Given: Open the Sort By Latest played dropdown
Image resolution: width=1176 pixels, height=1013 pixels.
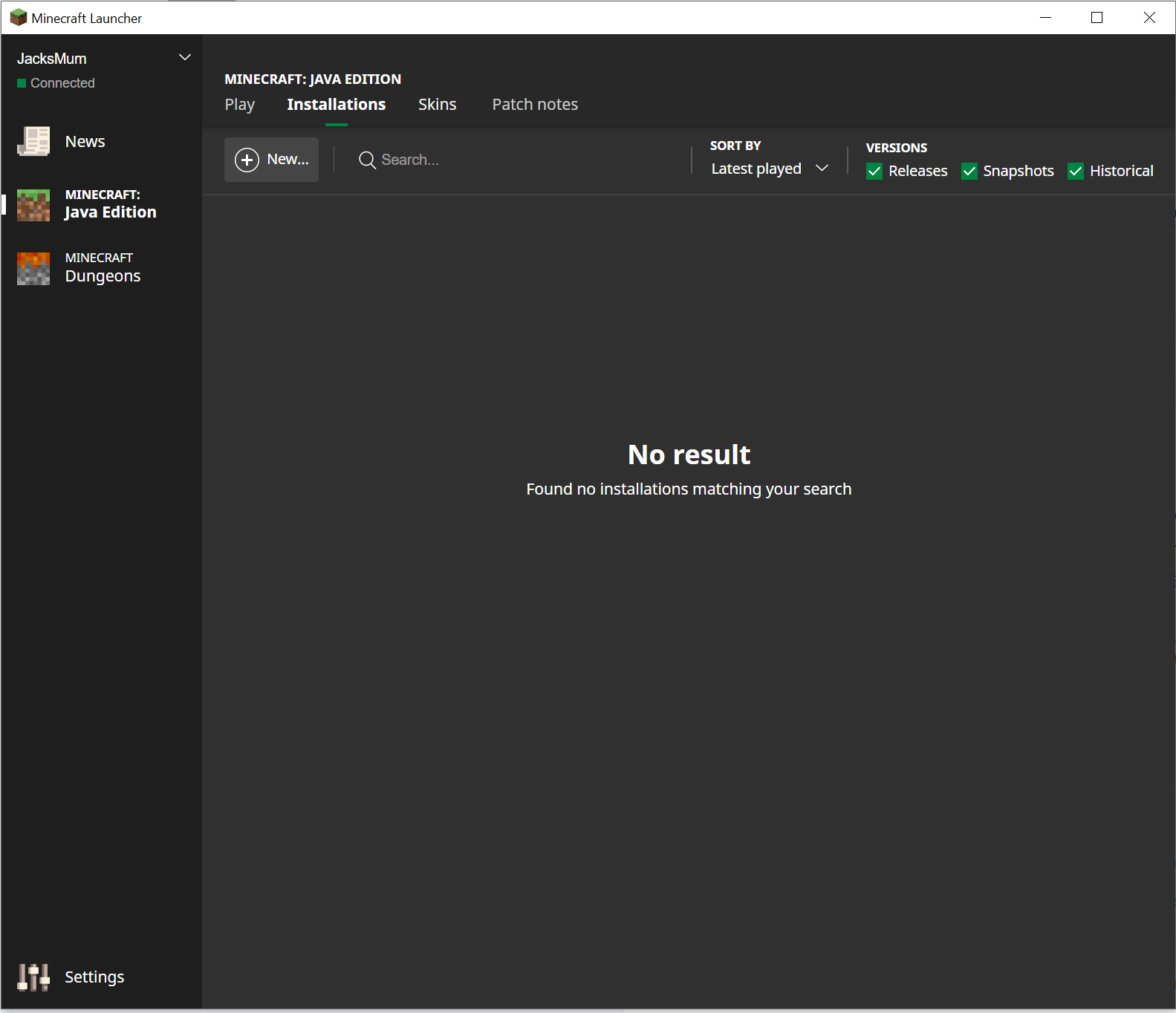Looking at the screenshot, I should point(770,169).
